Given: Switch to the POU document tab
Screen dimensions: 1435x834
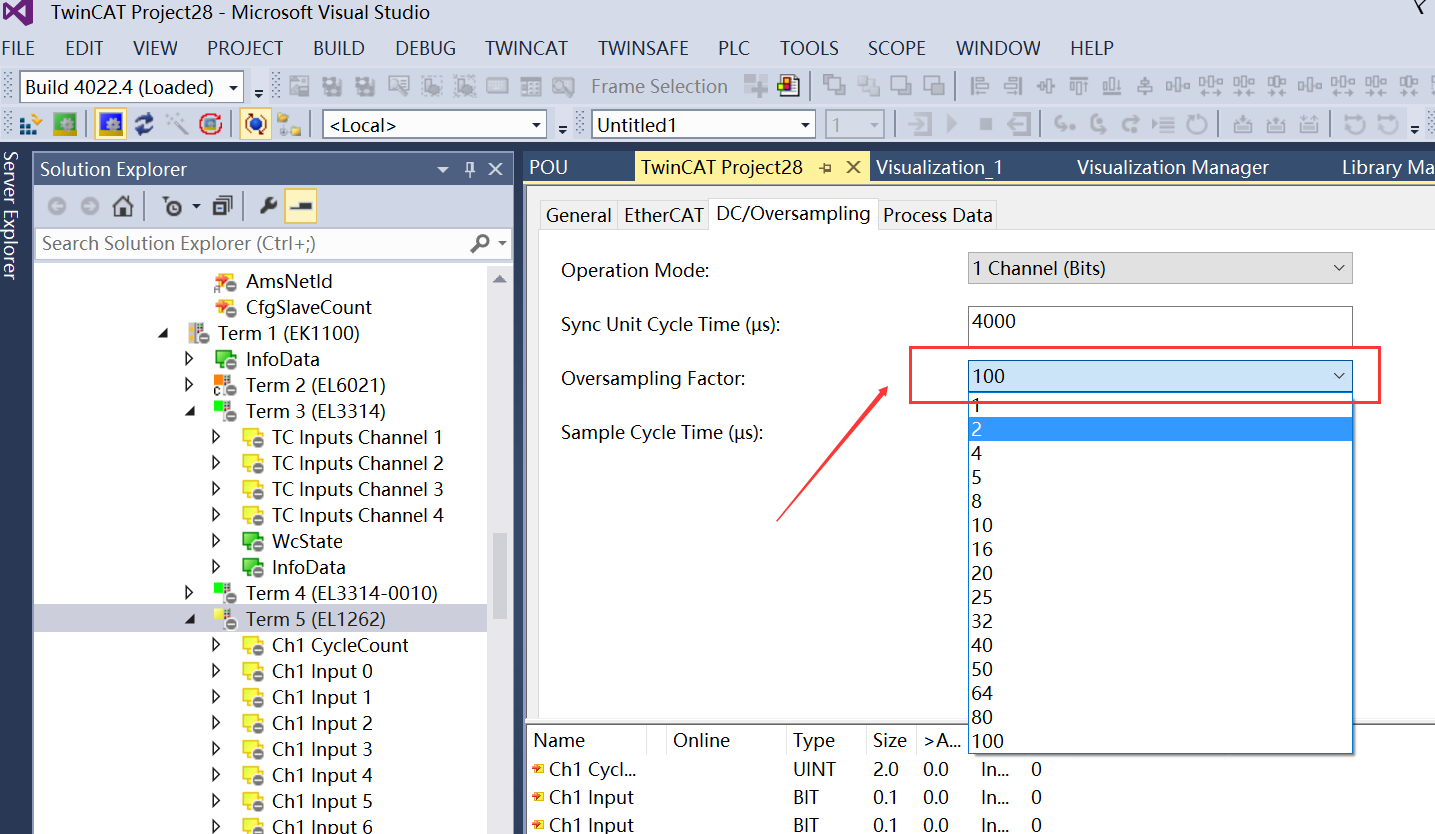Looking at the screenshot, I should [x=548, y=167].
